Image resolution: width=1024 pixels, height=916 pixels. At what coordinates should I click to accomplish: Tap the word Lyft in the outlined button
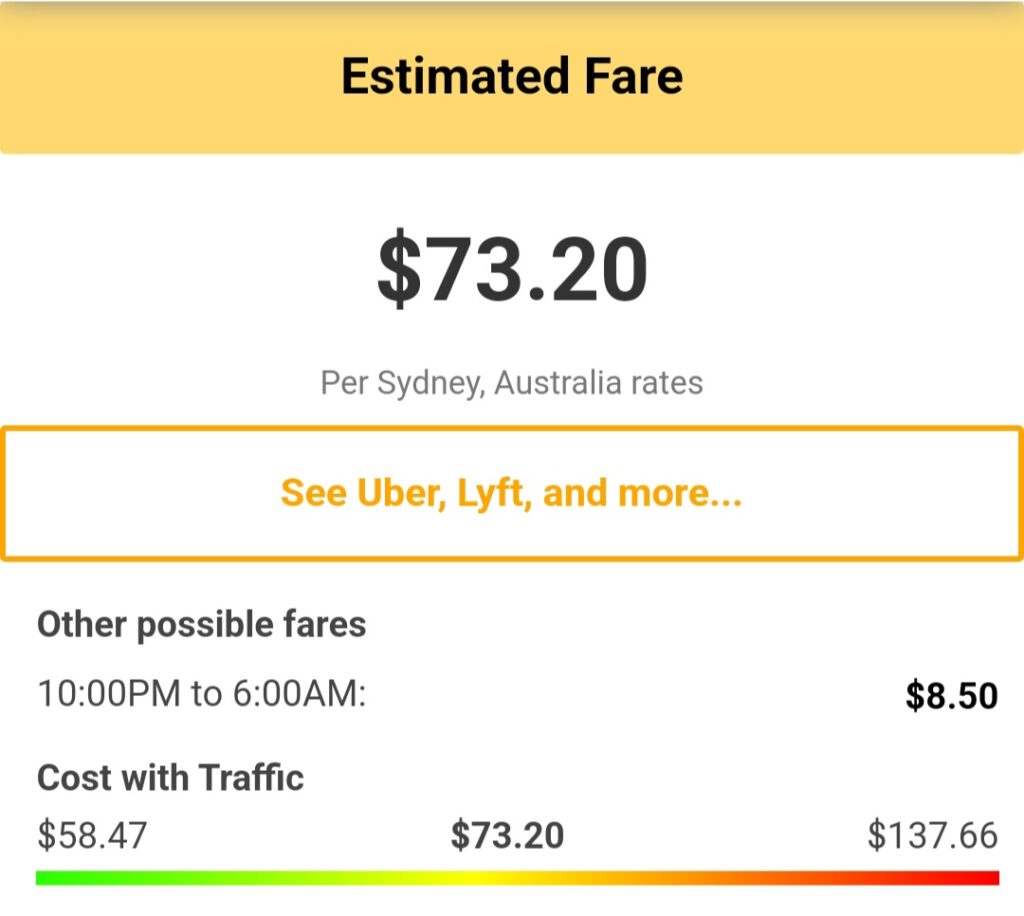491,493
